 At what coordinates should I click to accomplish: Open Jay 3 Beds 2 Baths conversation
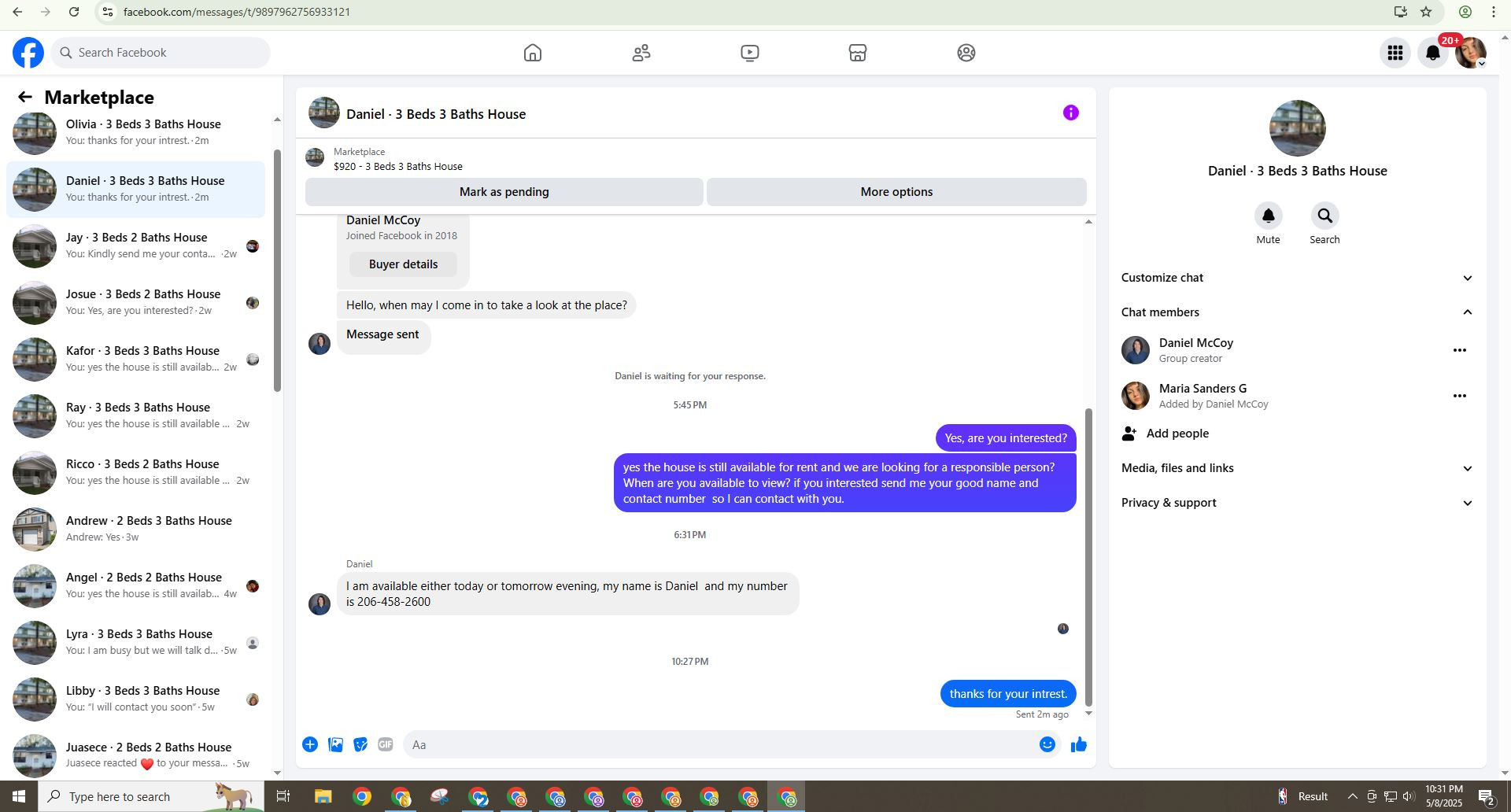[135, 245]
